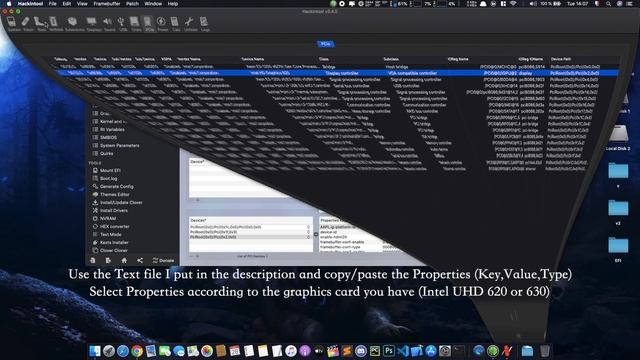This screenshot has width=640, height=360.
Task: Open Utilities wrench icon in Hackintool toolbar
Action: 190,24
